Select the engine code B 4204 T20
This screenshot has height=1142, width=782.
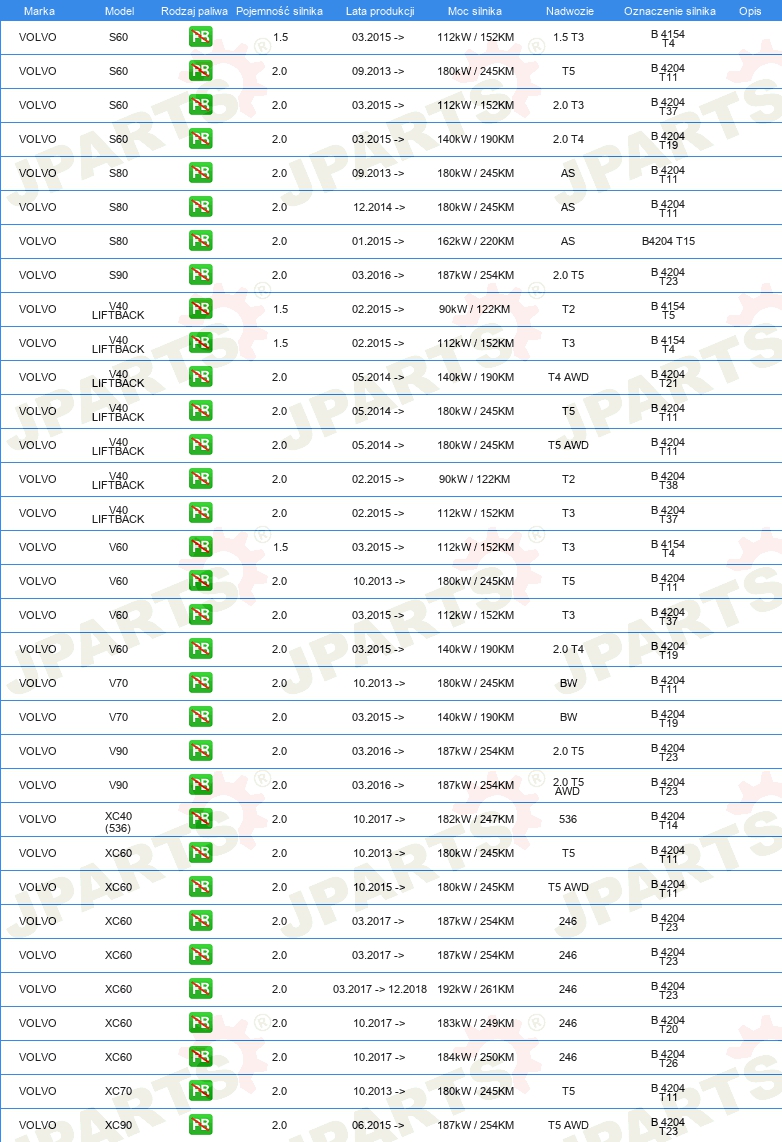click(x=668, y=1024)
